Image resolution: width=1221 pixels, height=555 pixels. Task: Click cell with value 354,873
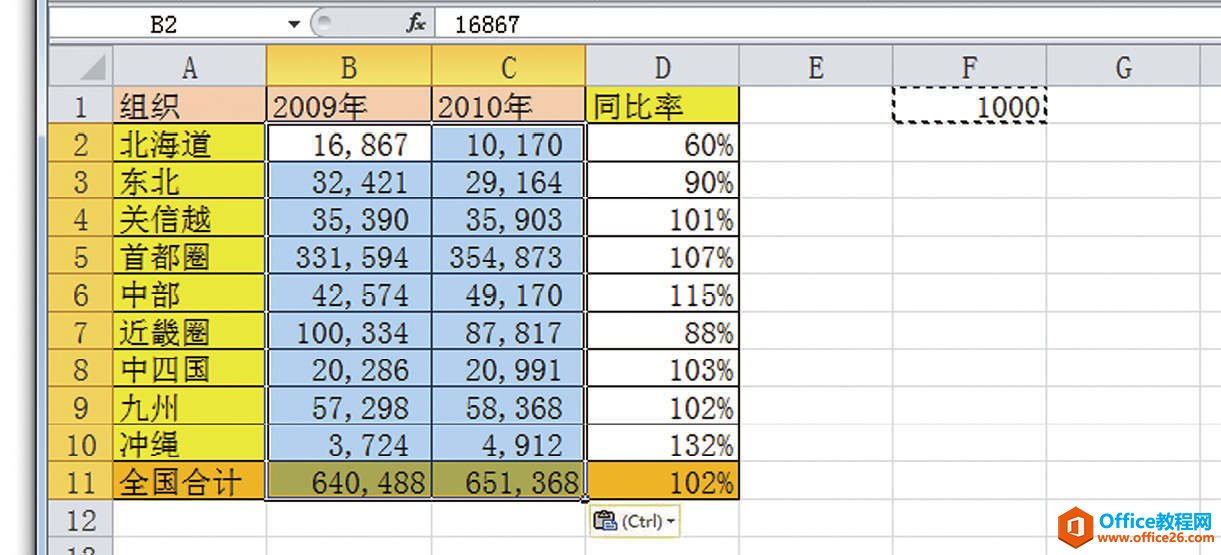point(509,257)
